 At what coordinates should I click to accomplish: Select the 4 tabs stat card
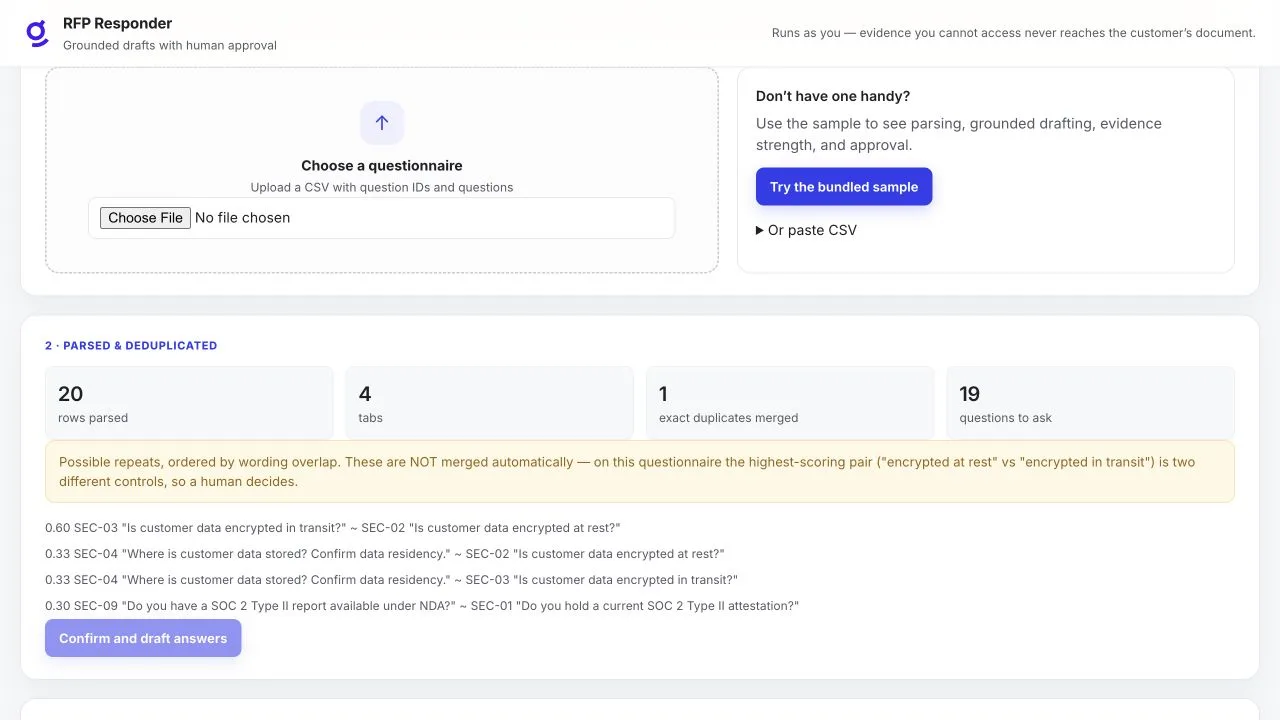click(489, 402)
